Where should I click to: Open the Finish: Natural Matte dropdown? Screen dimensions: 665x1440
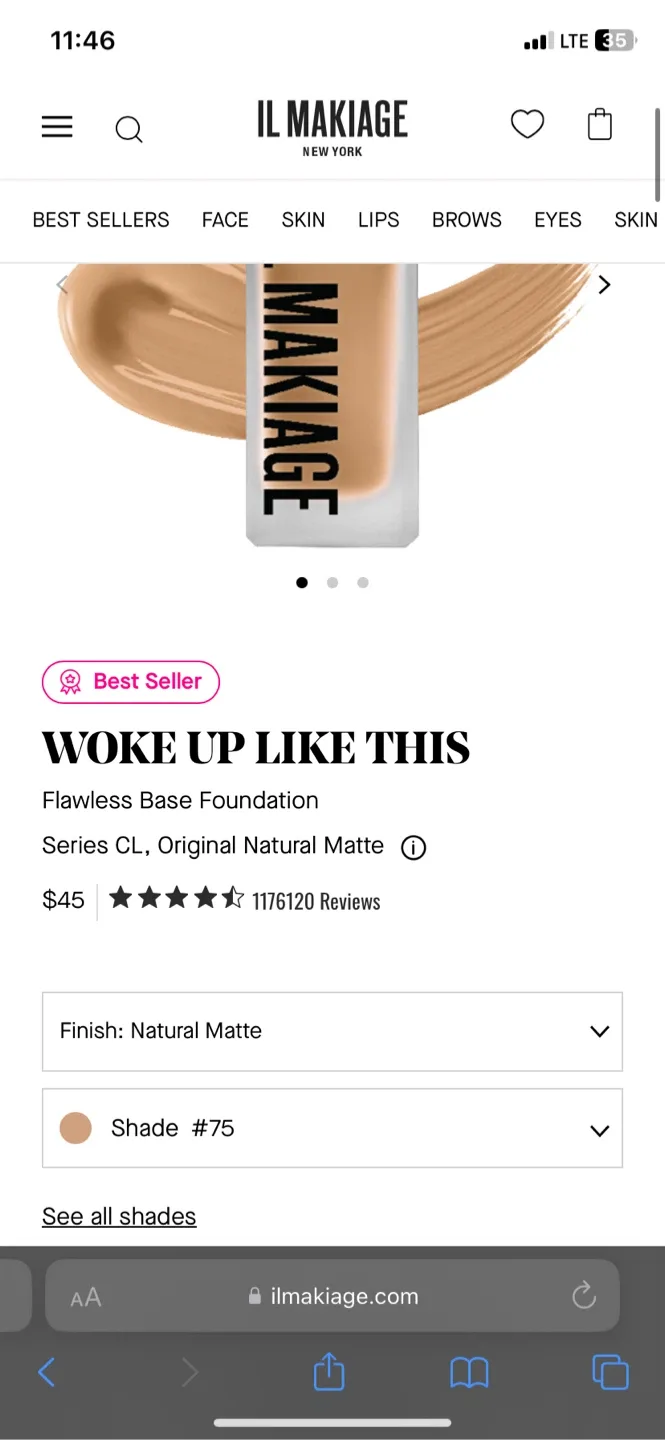(332, 1031)
